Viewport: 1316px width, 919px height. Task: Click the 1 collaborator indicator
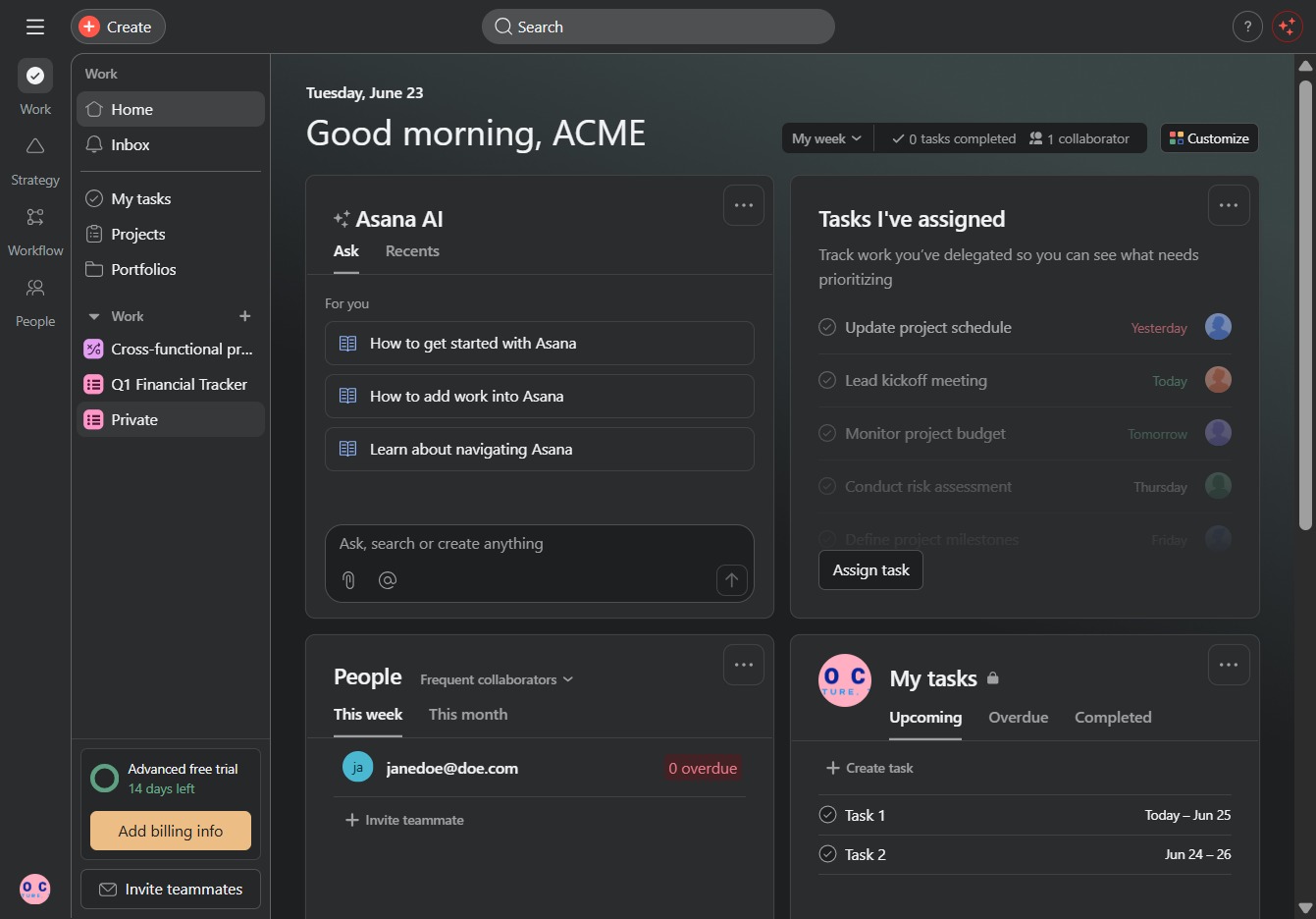point(1079,138)
